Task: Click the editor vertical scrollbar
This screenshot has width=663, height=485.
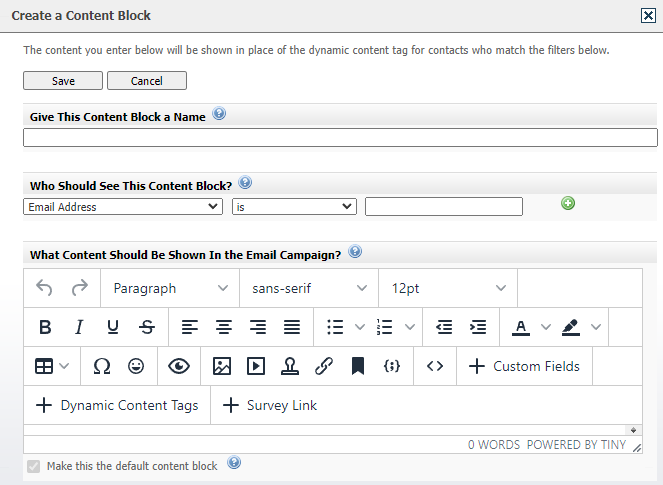Action: click(x=633, y=430)
